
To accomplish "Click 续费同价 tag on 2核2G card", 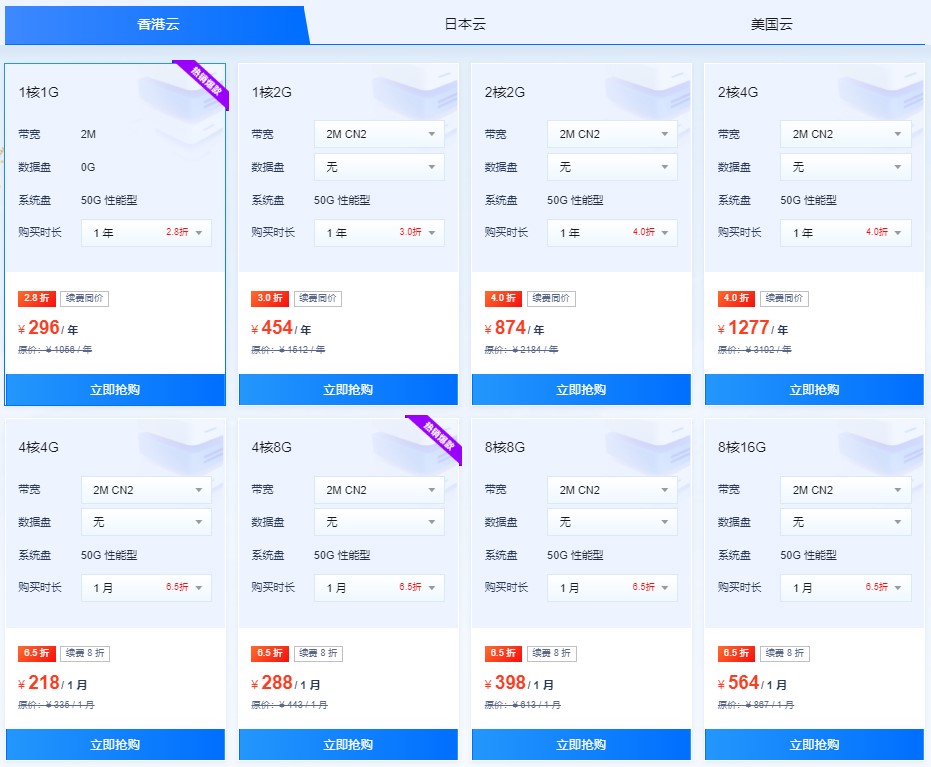I will click(551, 298).
